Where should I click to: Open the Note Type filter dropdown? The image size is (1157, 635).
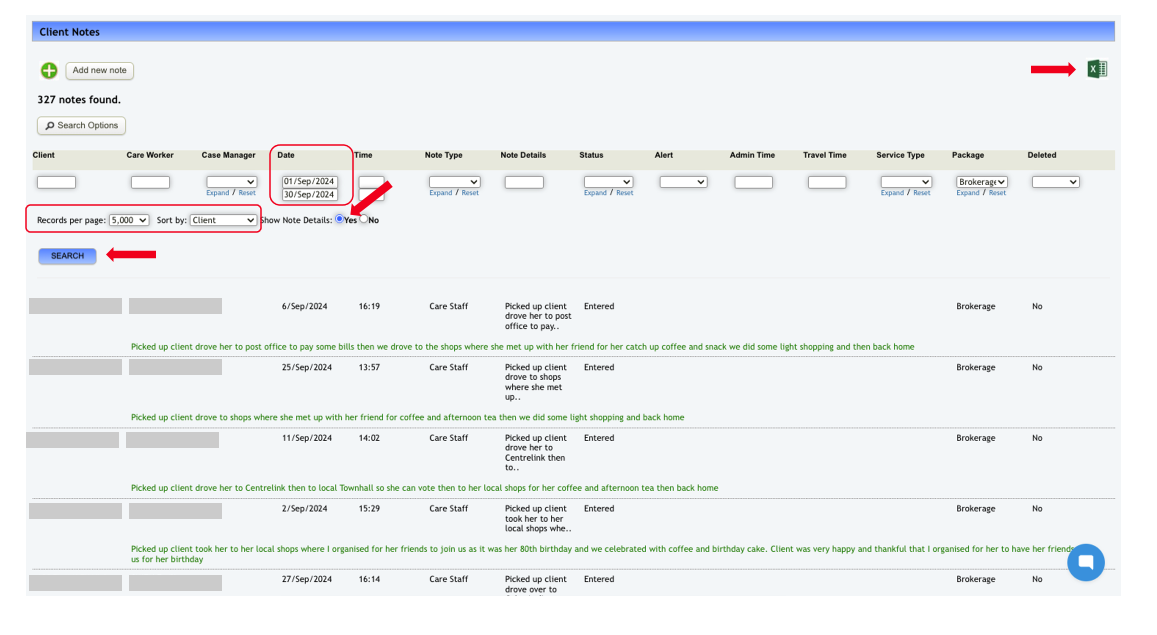454,182
